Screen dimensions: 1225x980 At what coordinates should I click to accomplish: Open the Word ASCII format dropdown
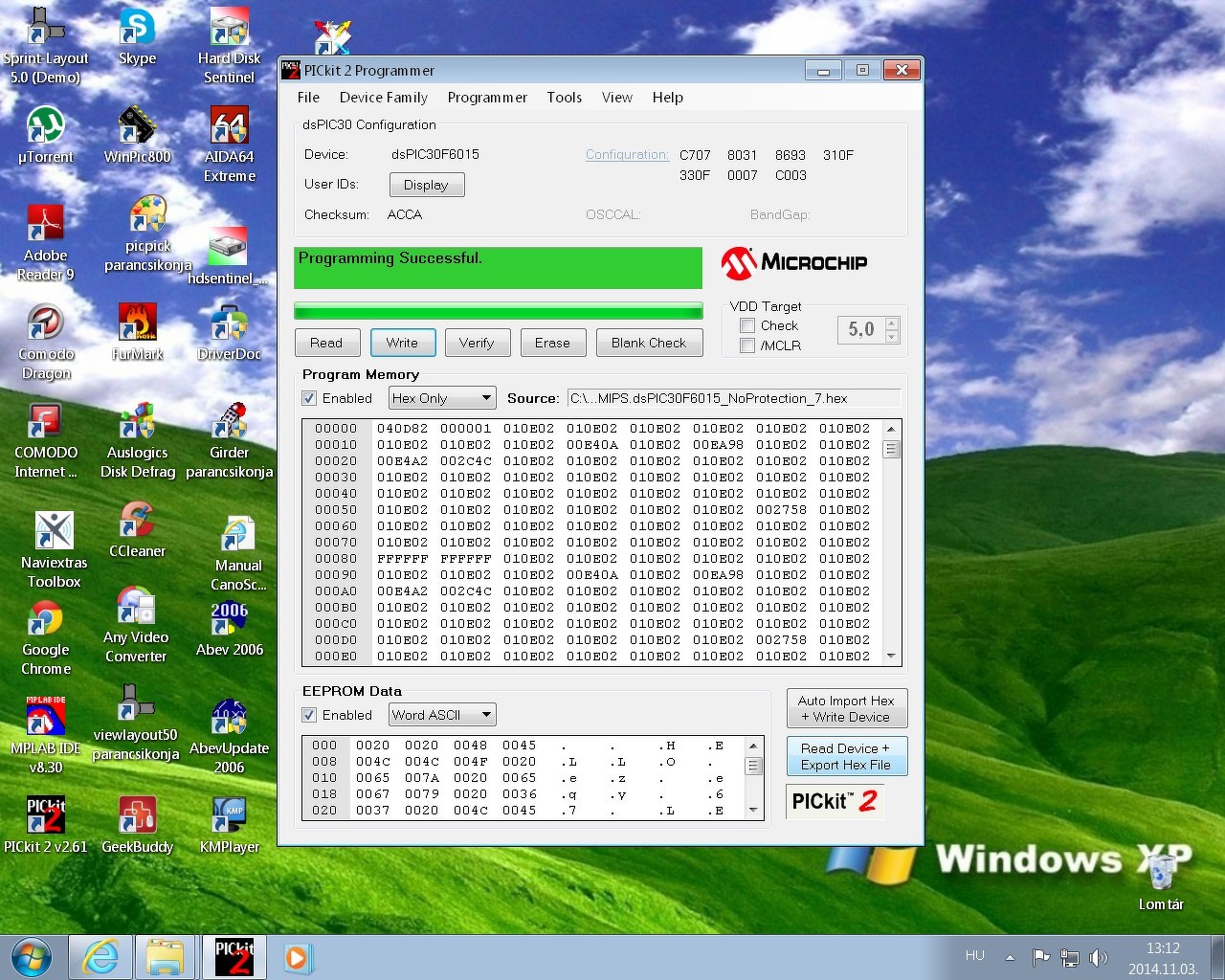[441, 715]
